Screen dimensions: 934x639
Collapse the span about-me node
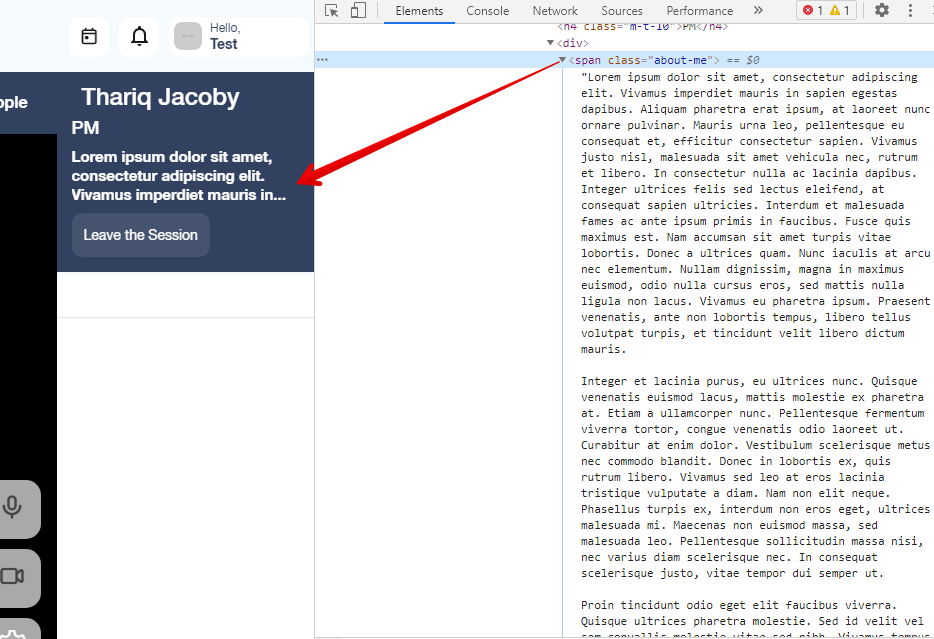pos(562,60)
